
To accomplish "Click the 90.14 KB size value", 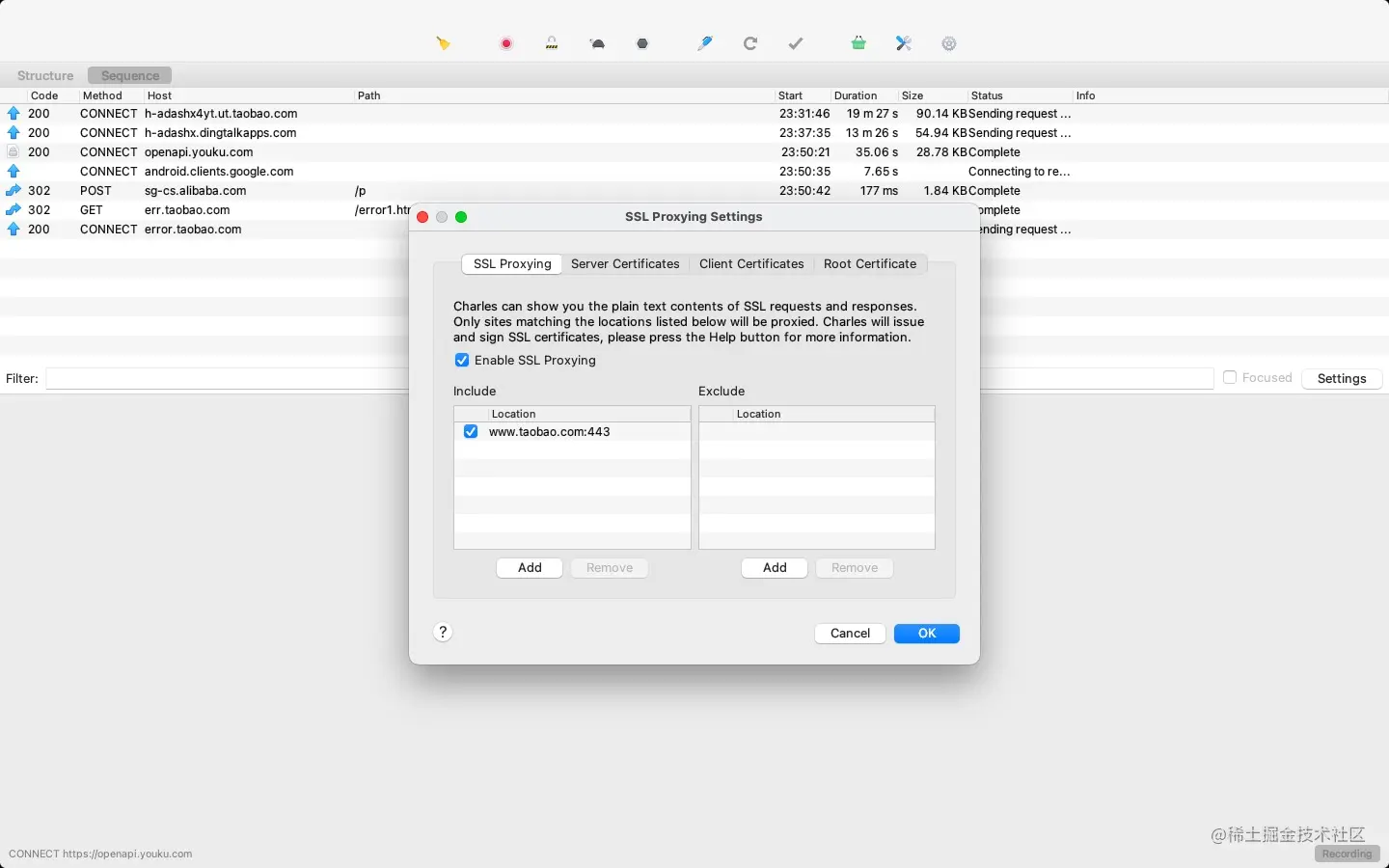I will coord(941,114).
